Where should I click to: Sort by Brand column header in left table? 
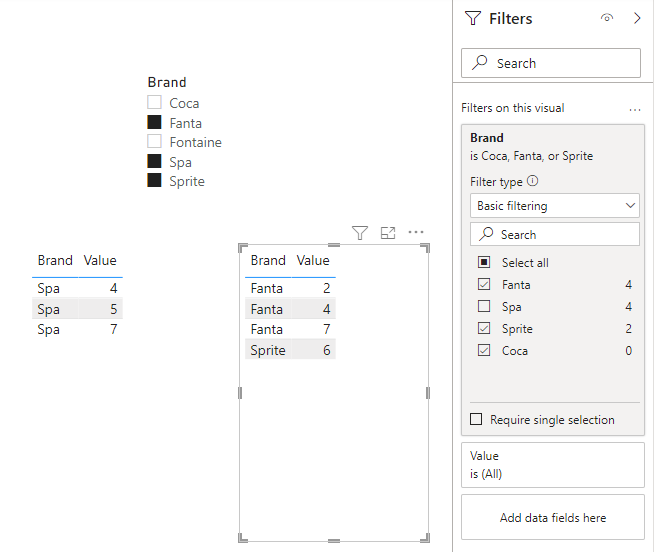coord(55,260)
